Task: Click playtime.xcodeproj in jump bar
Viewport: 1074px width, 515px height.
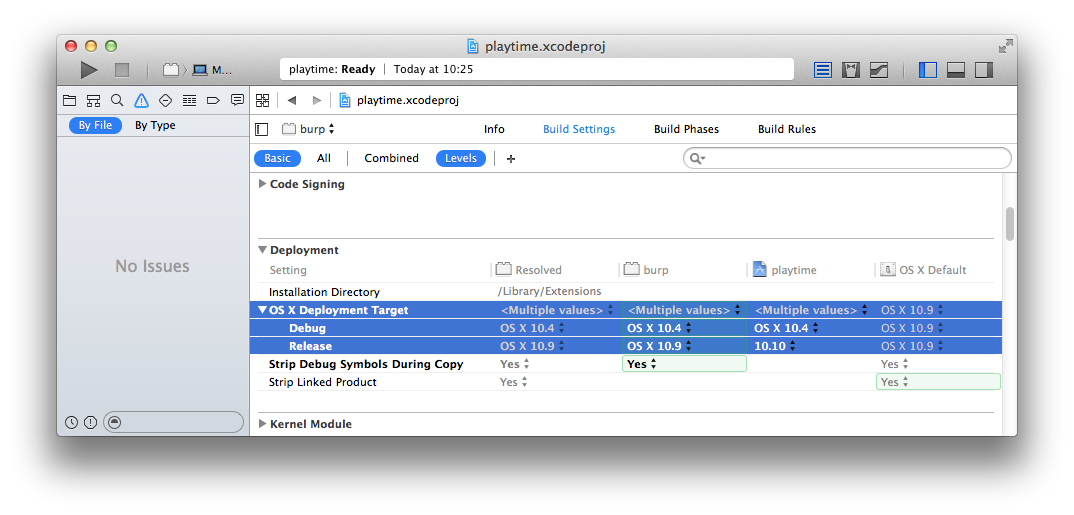Action: coord(399,101)
